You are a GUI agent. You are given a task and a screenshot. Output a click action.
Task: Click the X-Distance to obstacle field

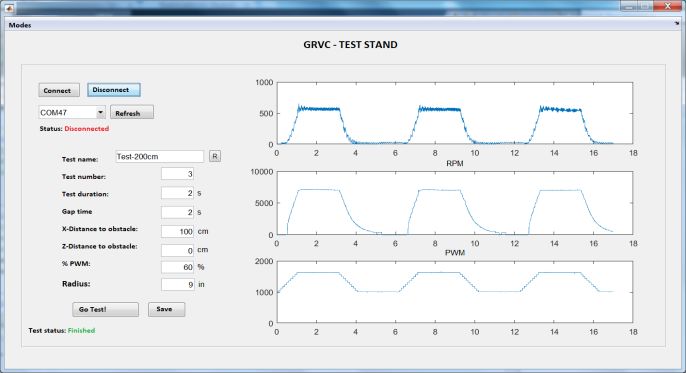(x=177, y=231)
